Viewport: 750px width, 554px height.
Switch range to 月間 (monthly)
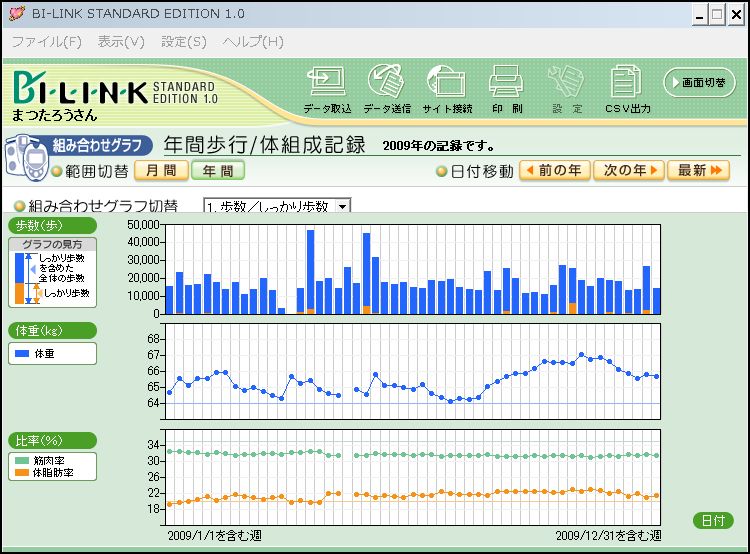coord(160,171)
